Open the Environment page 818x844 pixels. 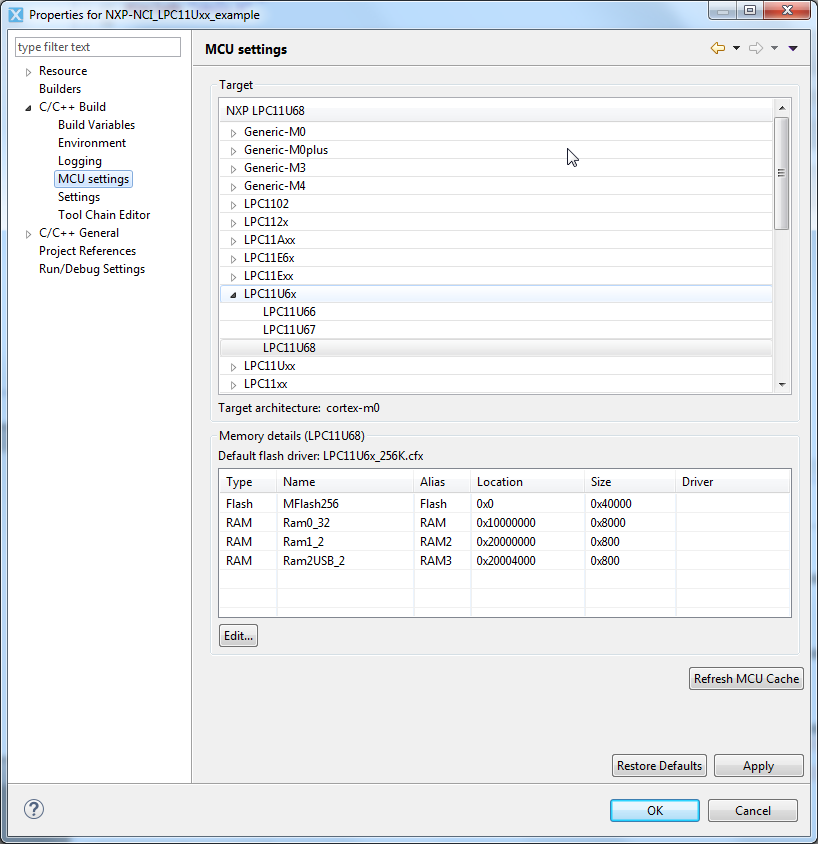coord(92,143)
